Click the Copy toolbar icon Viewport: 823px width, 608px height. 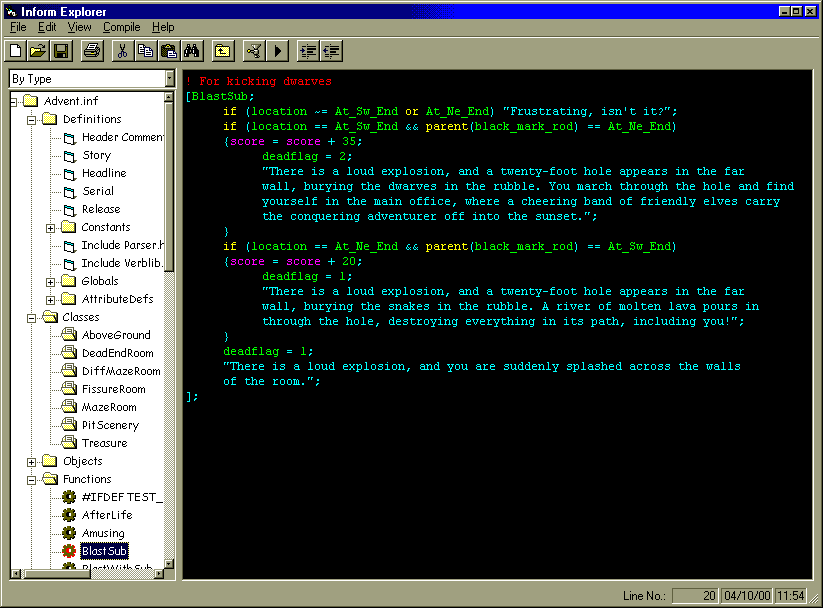[145, 51]
